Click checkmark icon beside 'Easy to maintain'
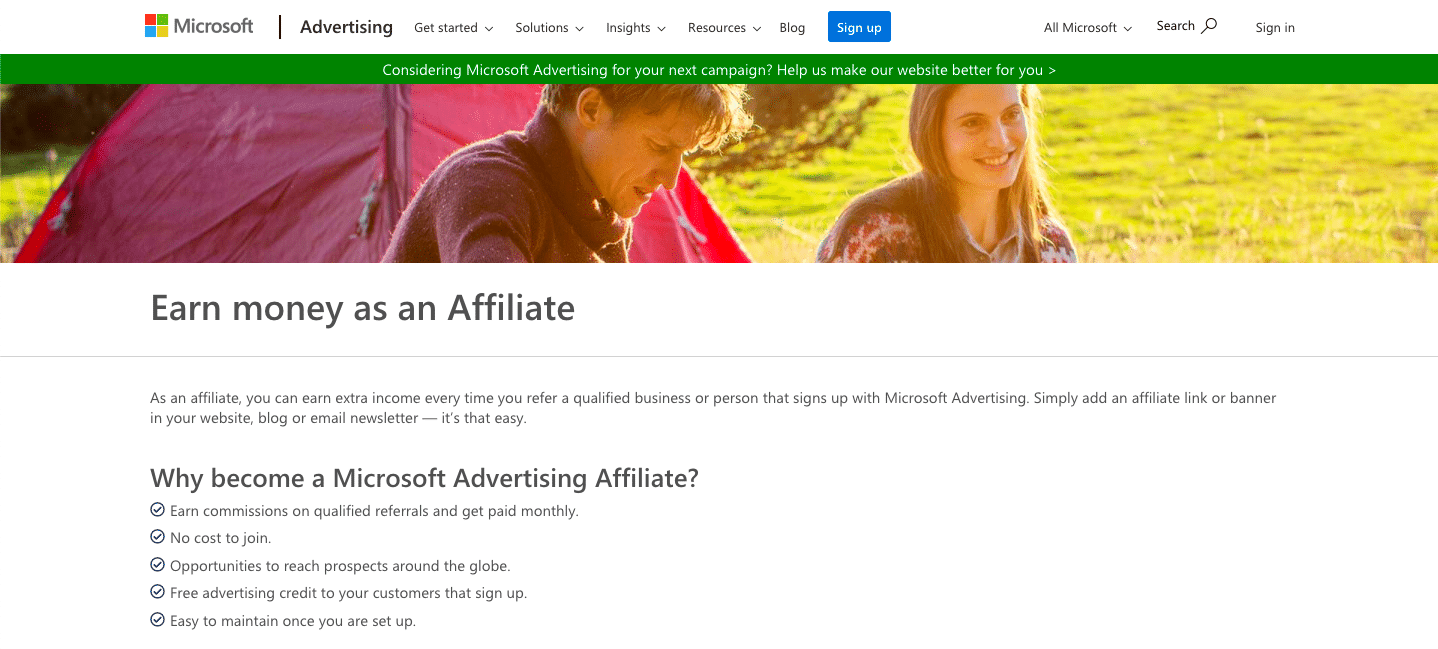1438x649 pixels. [x=157, y=620]
